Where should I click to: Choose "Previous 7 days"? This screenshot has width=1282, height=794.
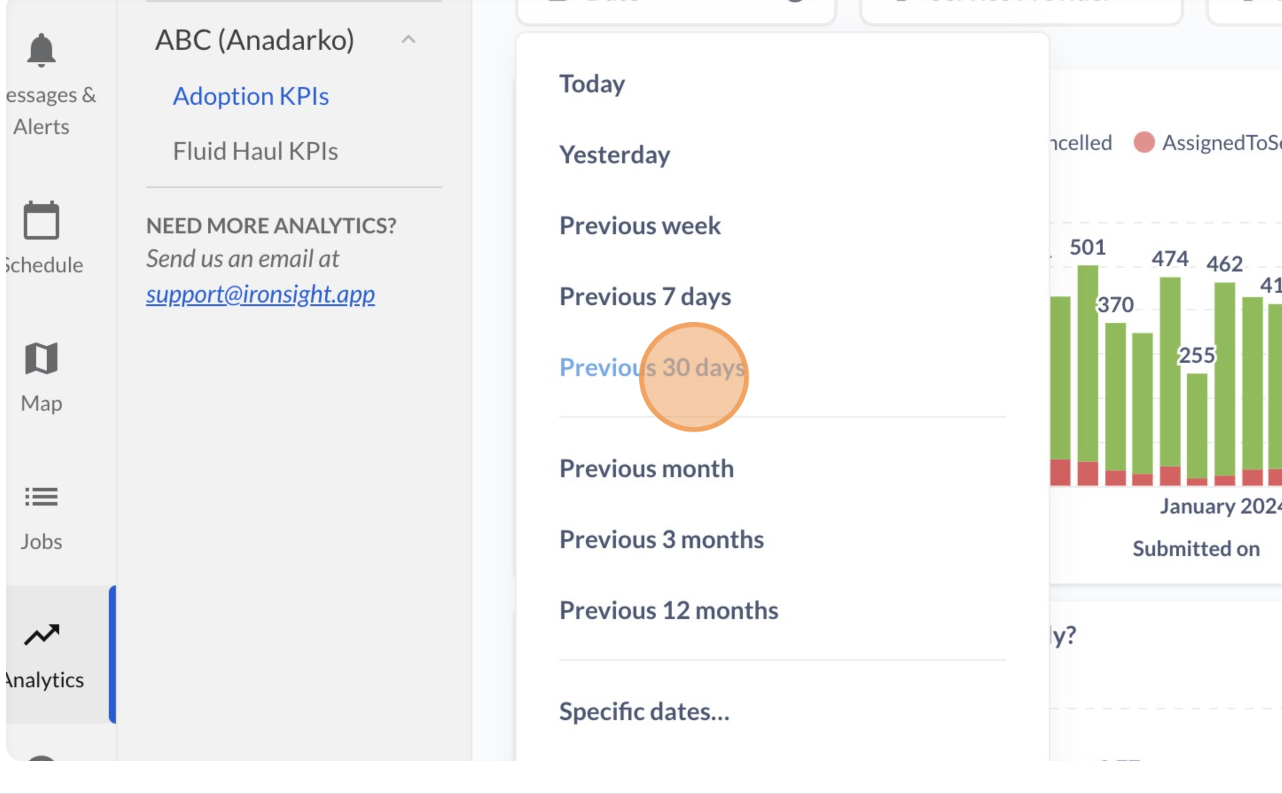[644, 296]
